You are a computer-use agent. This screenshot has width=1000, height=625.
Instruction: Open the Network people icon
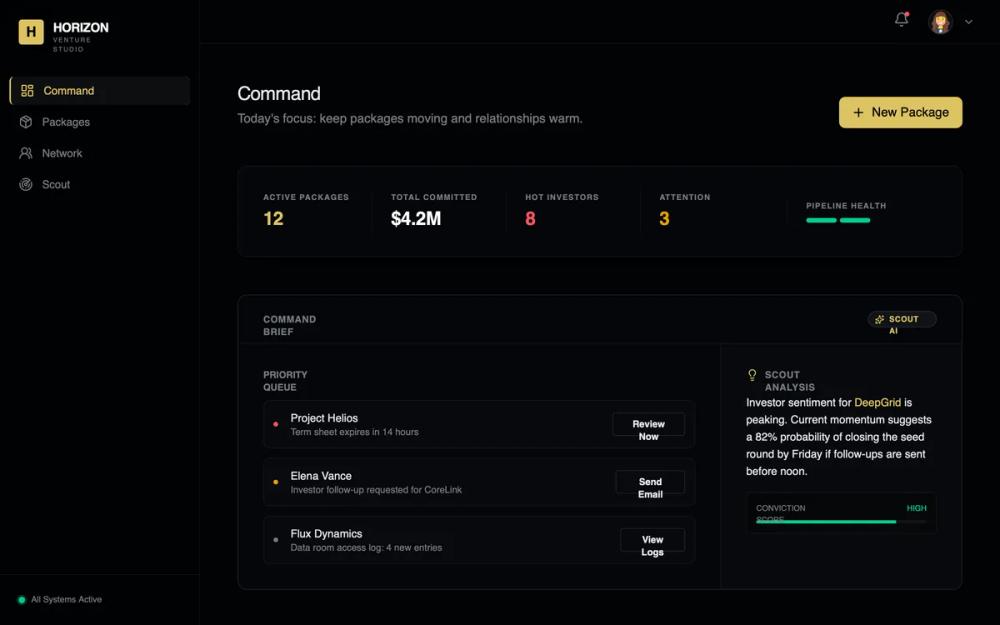coord(24,152)
